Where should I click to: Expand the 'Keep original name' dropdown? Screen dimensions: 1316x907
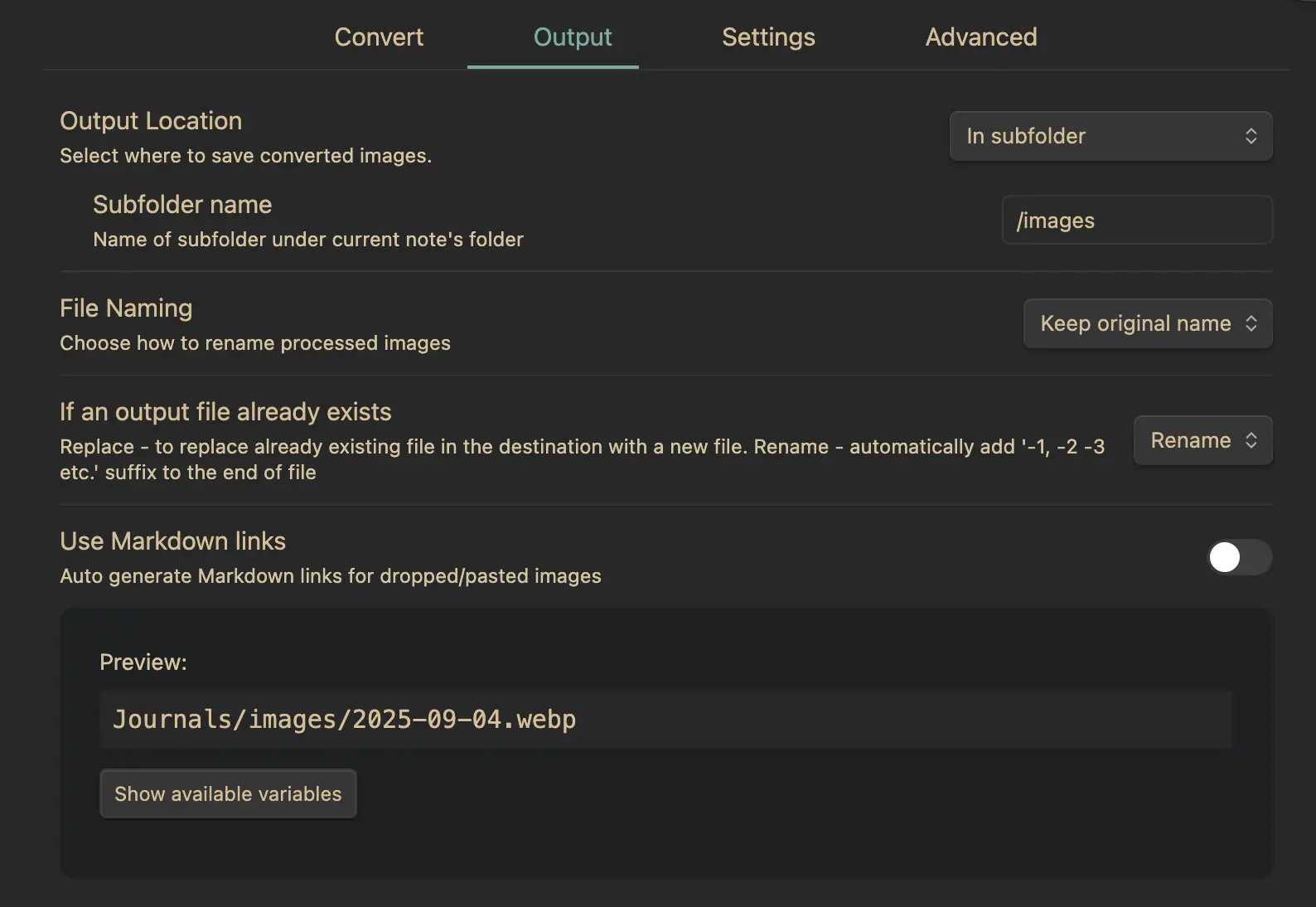pyautogui.click(x=1146, y=323)
